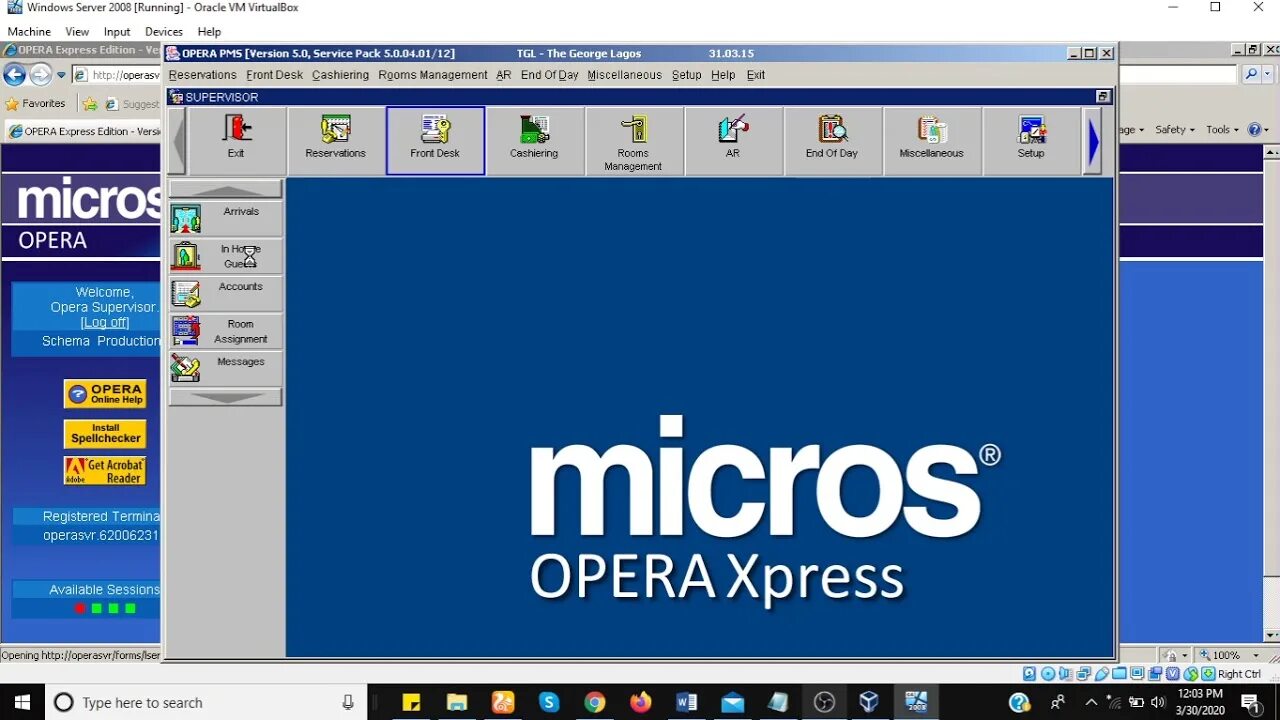The width and height of the screenshot is (1280, 720).
Task: Click Internet Explorer forward button
Action: click(40, 74)
